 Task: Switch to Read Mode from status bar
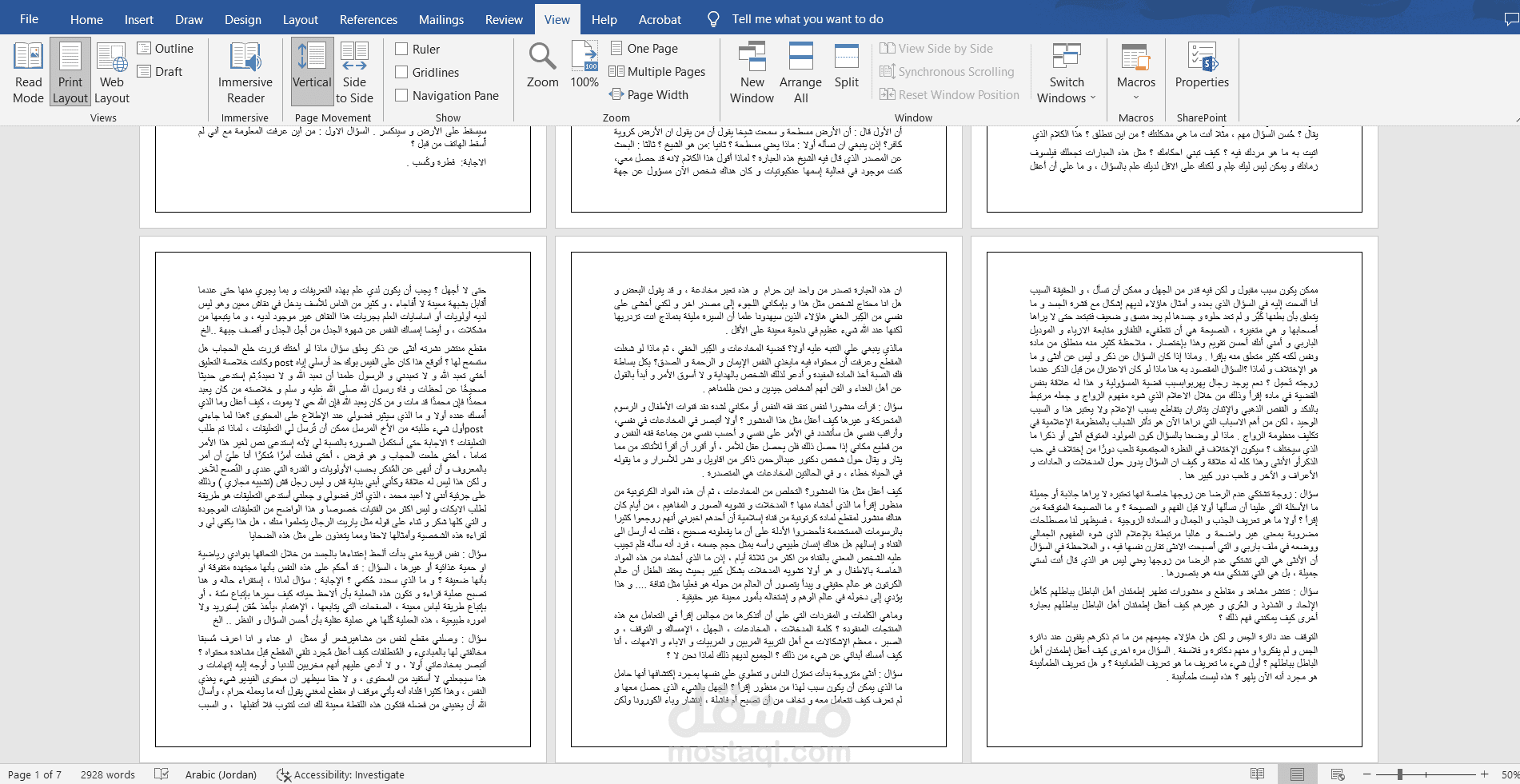(x=1258, y=774)
